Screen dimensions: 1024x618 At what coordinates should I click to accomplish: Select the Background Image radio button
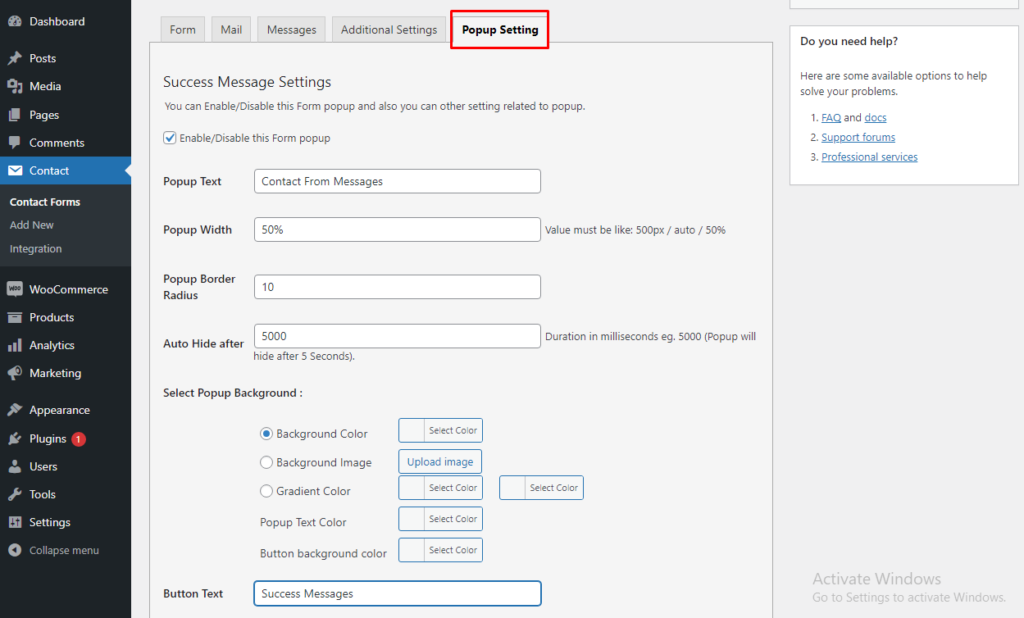pos(266,463)
